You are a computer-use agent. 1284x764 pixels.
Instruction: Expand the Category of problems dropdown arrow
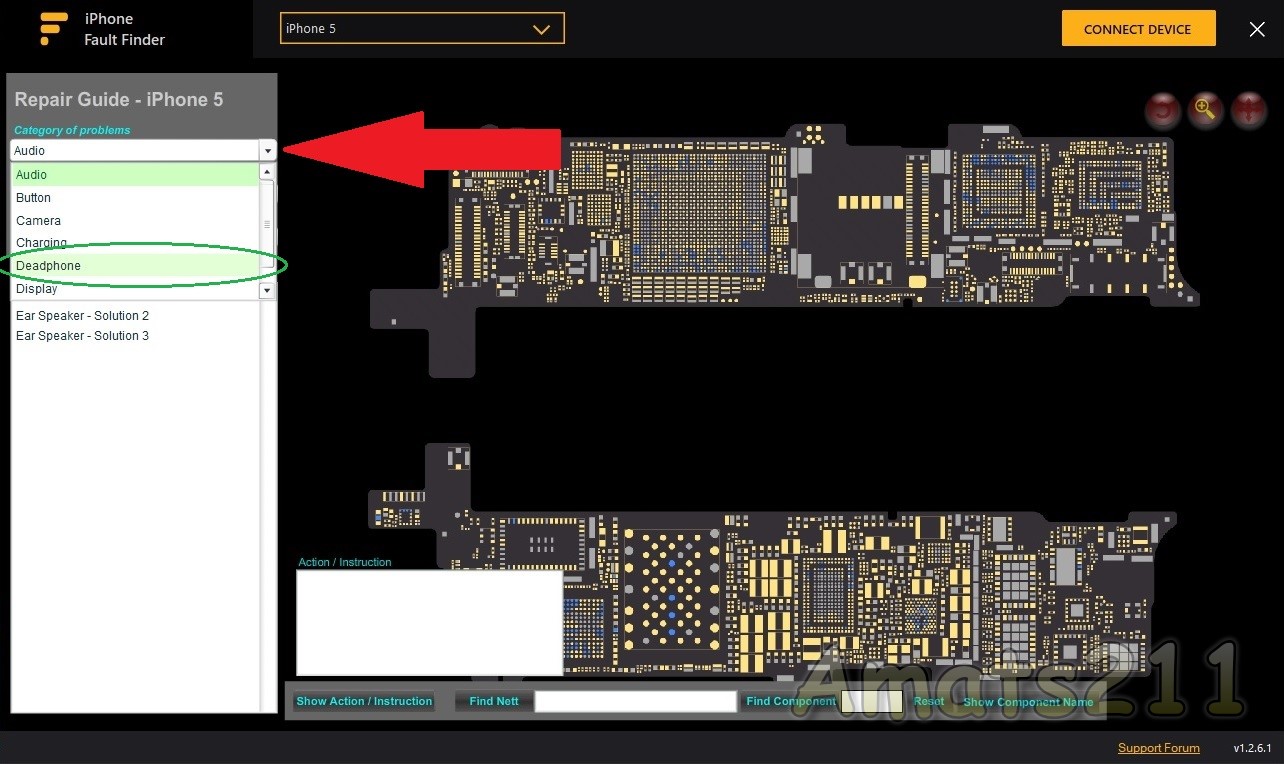[267, 151]
